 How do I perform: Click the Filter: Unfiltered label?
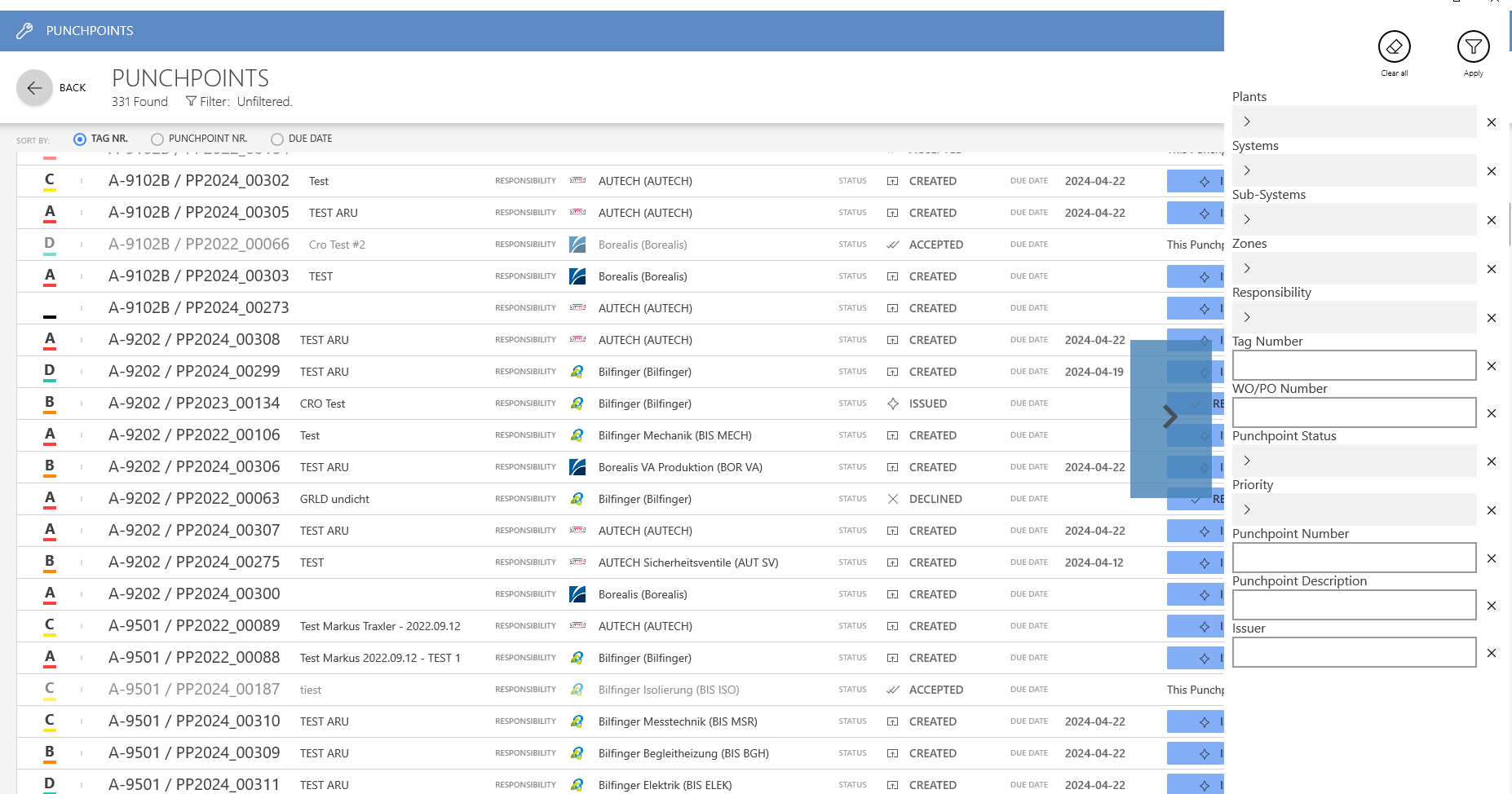[x=239, y=102]
